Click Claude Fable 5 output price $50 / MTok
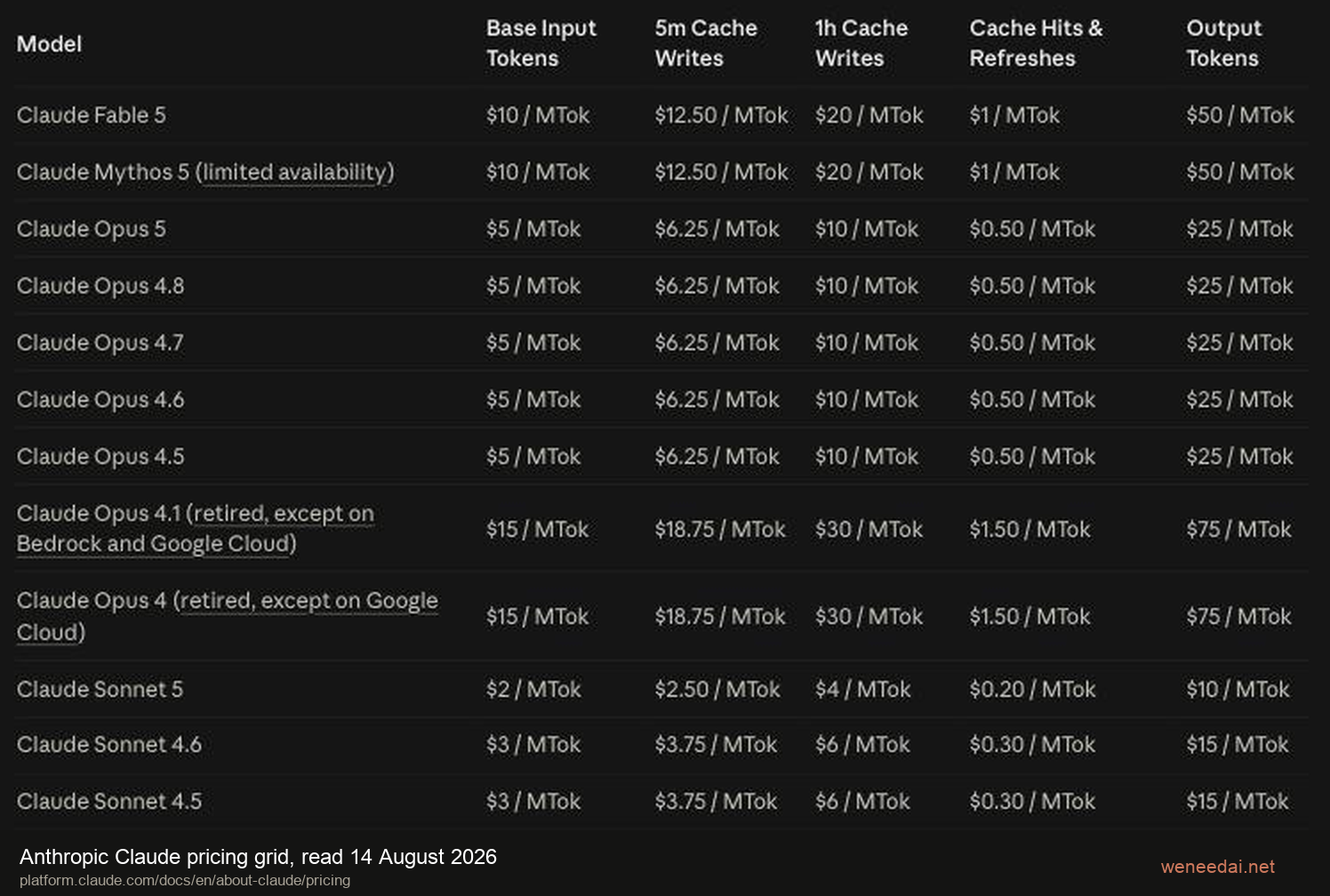1330x896 pixels. (1240, 116)
